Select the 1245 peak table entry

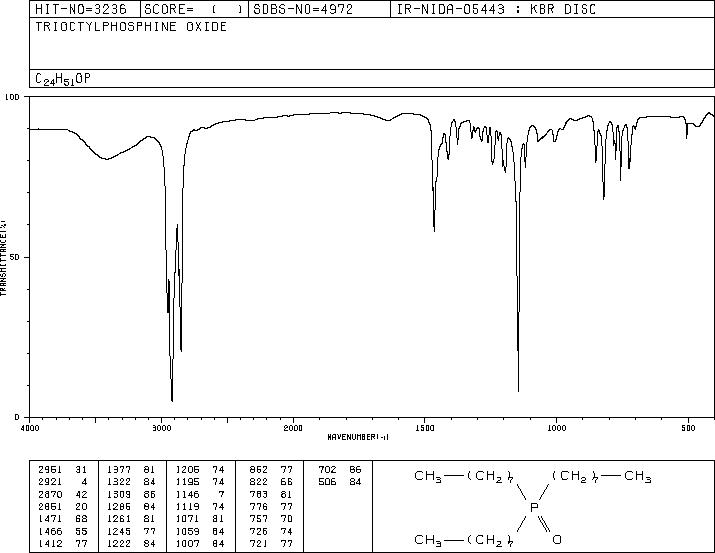(119, 531)
